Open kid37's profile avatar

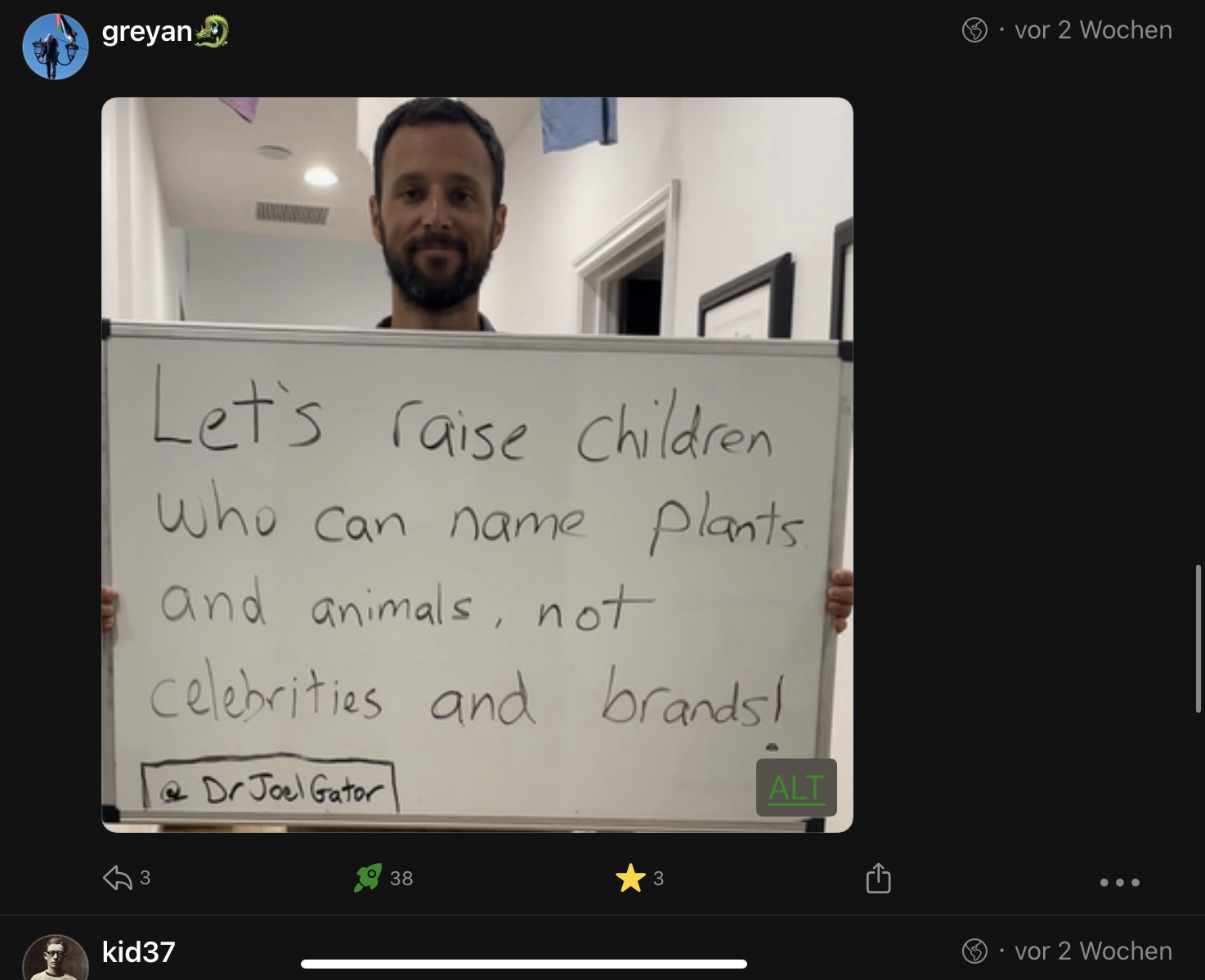(x=56, y=958)
